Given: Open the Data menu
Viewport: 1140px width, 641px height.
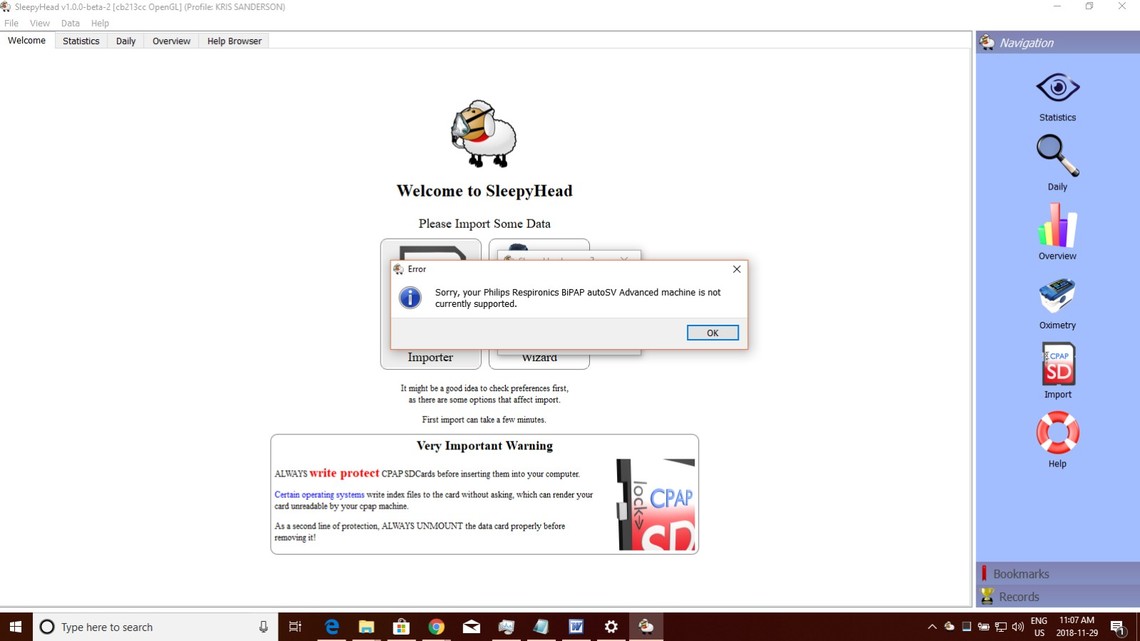Looking at the screenshot, I should [71, 23].
